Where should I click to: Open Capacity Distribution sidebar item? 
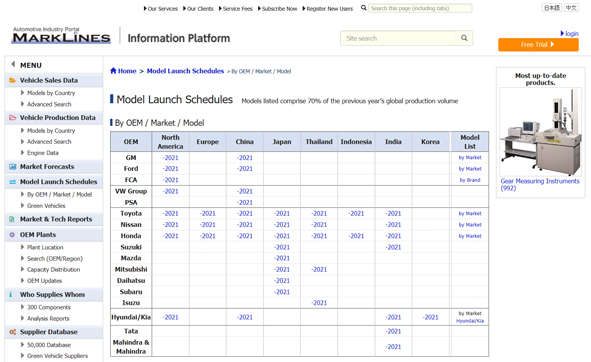tap(54, 270)
